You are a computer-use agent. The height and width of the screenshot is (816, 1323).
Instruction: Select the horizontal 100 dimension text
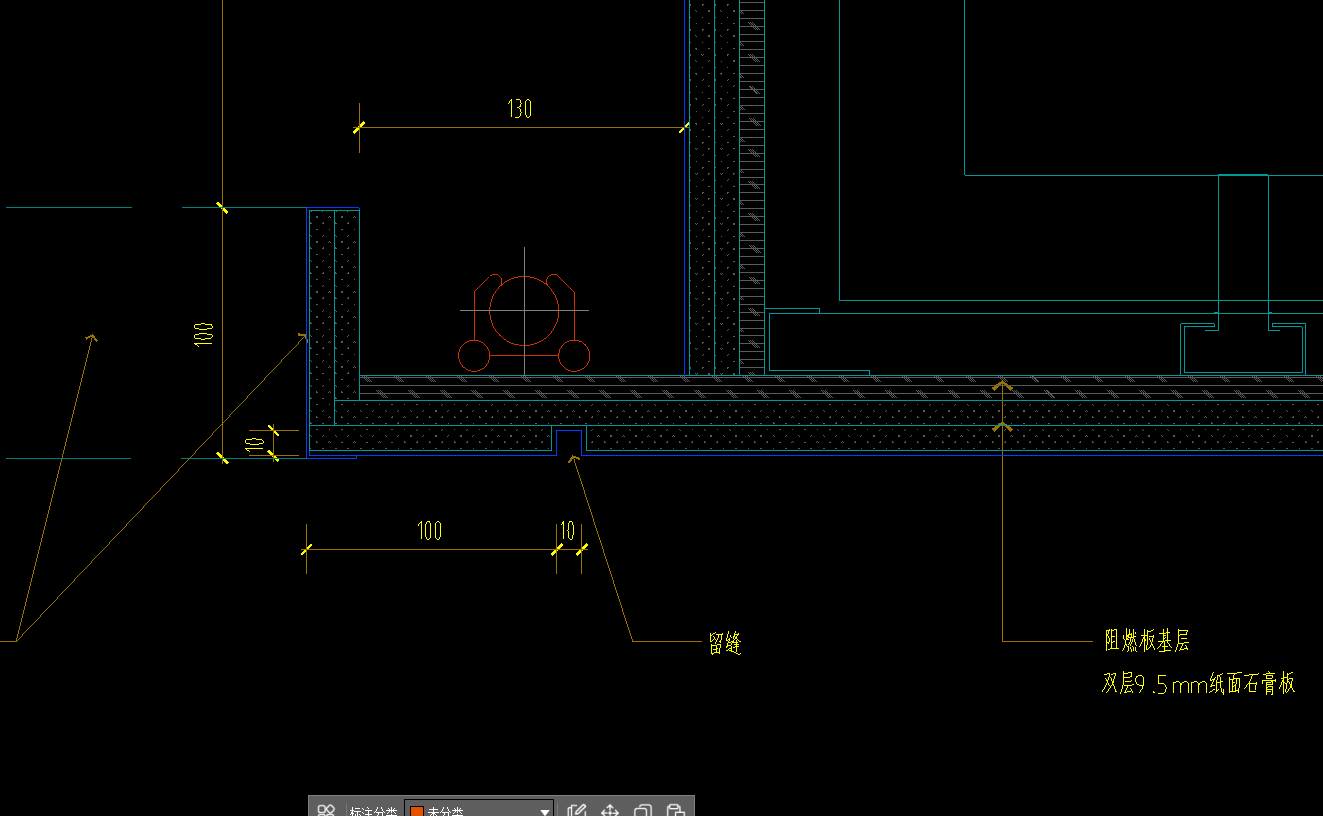[x=429, y=531]
